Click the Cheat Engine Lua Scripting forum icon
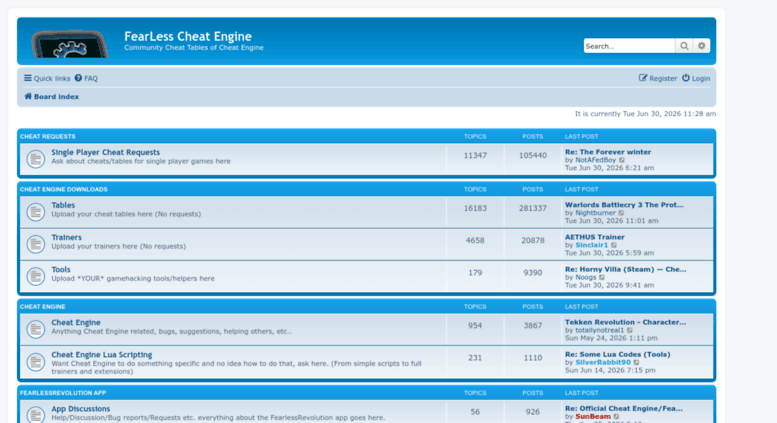 [36, 362]
